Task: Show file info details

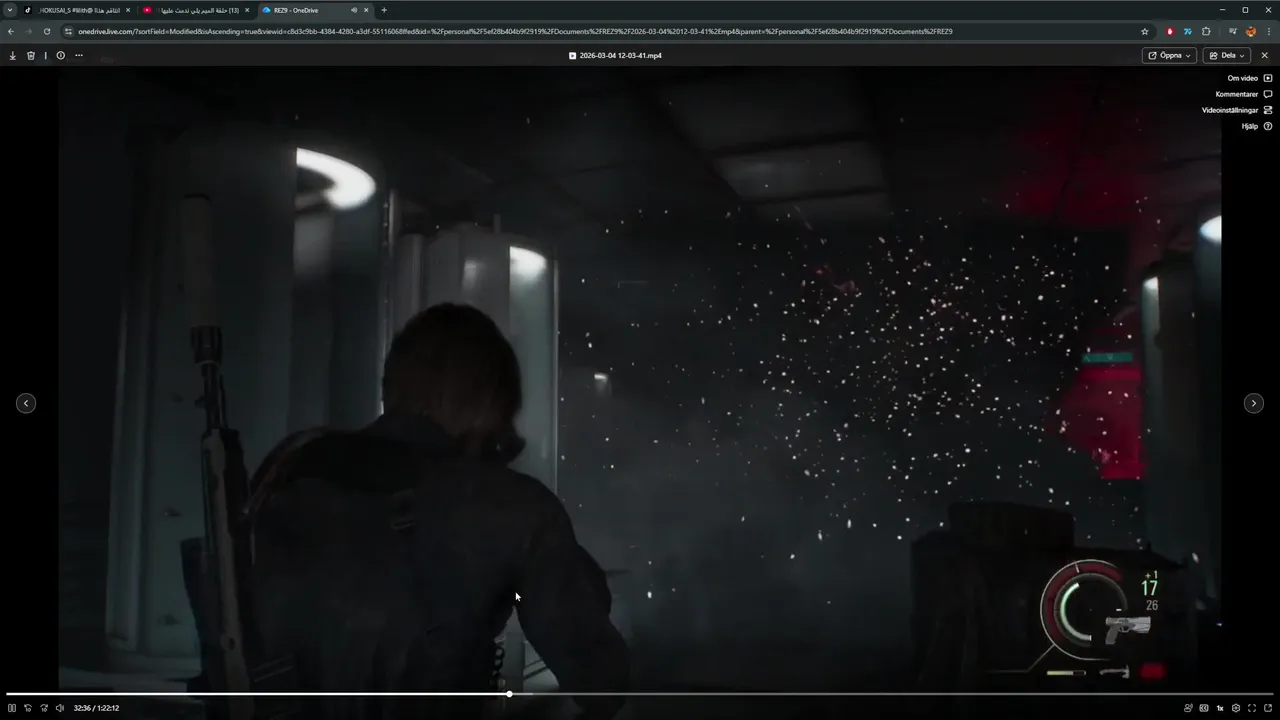Action: 61,55
